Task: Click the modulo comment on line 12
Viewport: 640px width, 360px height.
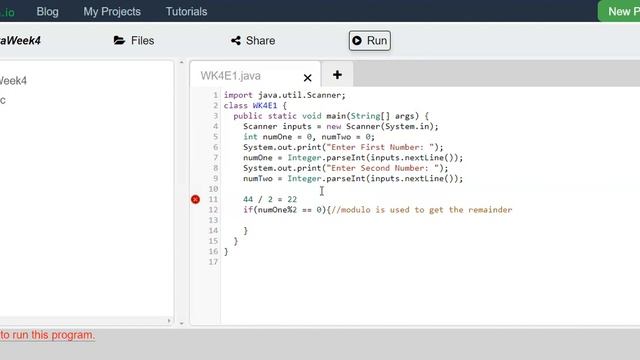Action: coord(422,210)
